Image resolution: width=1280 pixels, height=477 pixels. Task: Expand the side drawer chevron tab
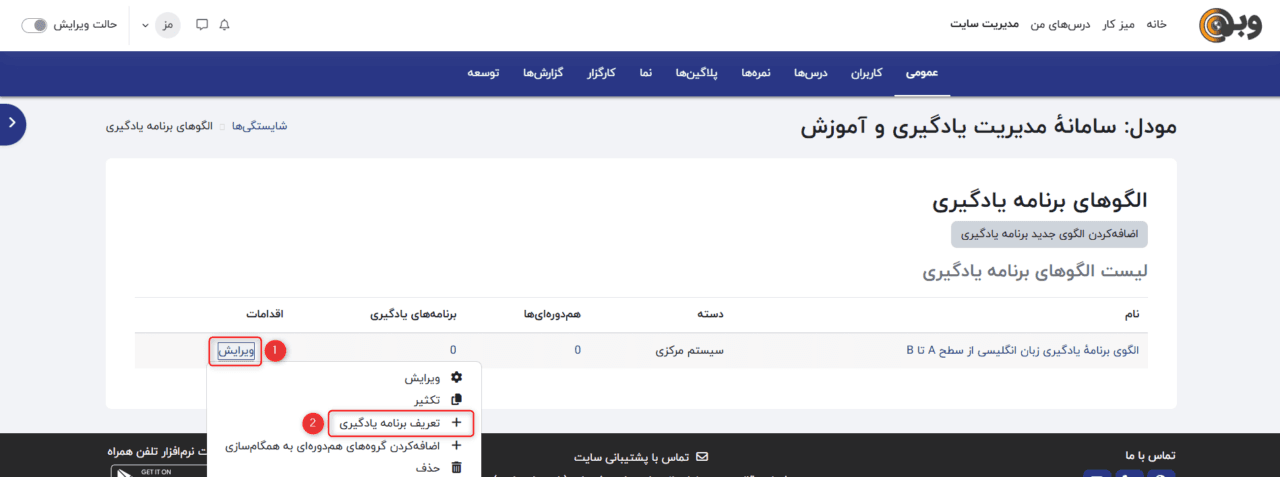click(x=12, y=122)
